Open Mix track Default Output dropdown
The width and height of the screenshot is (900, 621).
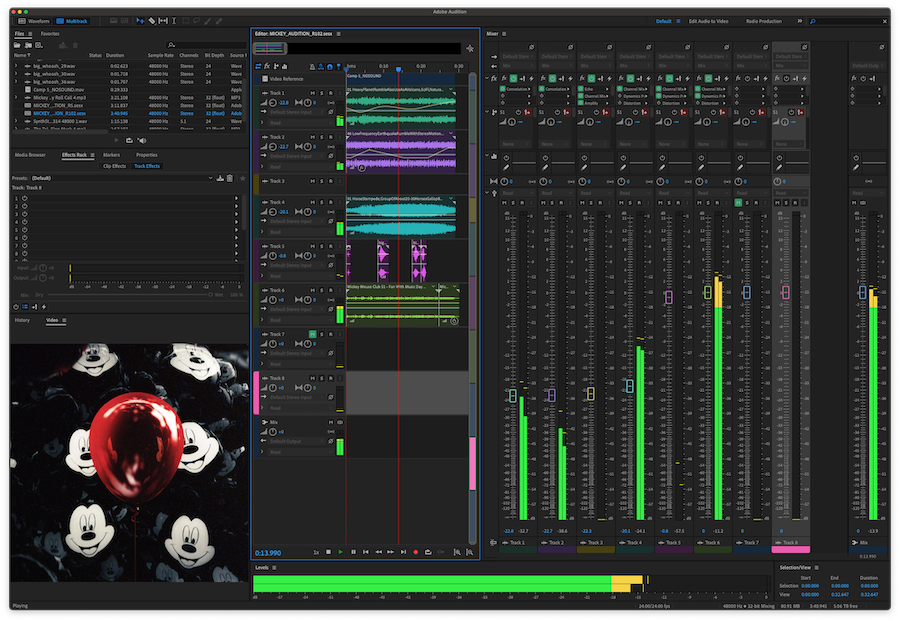click(x=297, y=441)
